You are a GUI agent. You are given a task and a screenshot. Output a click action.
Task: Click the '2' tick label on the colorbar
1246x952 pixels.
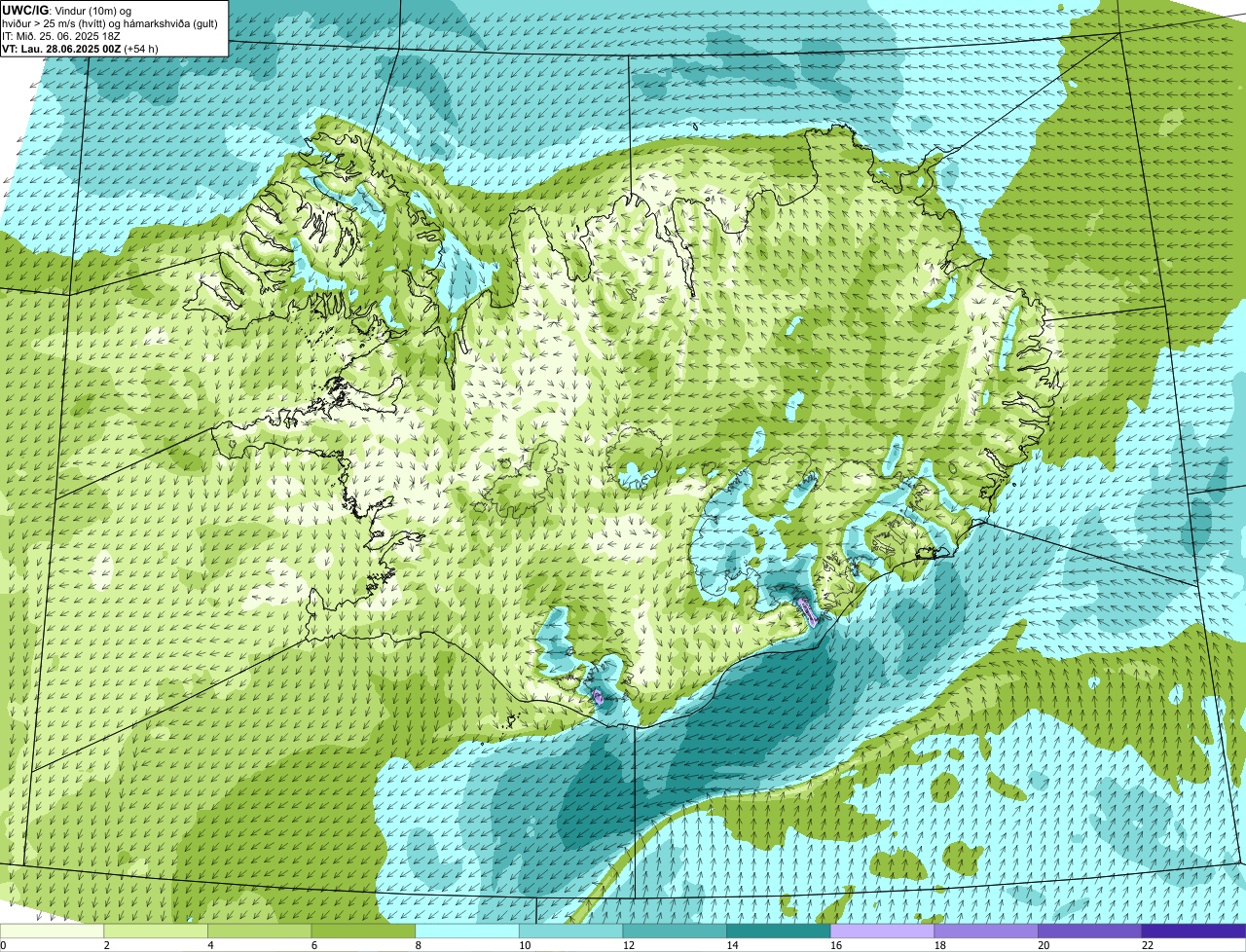106,945
